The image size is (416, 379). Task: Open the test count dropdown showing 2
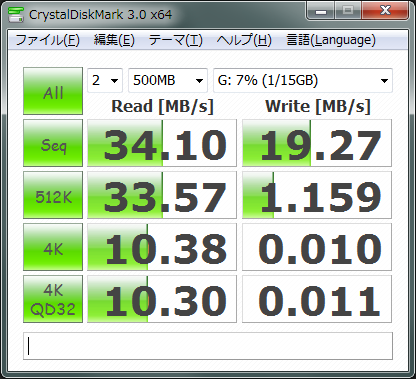pyautogui.click(x=105, y=80)
